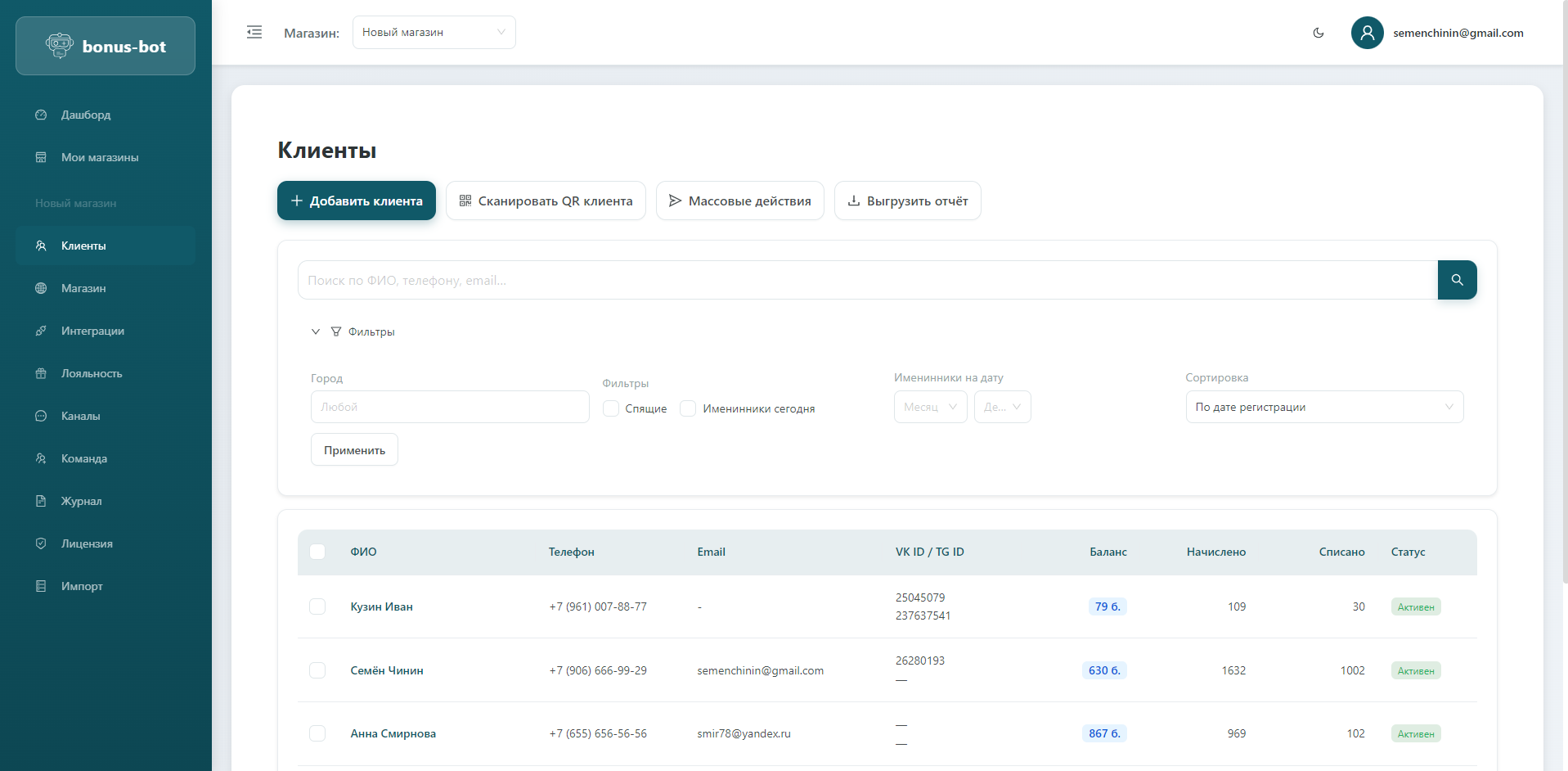1568x771 pixels.
Task: Check the Именинники сегодня checkbox
Action: pyautogui.click(x=688, y=408)
